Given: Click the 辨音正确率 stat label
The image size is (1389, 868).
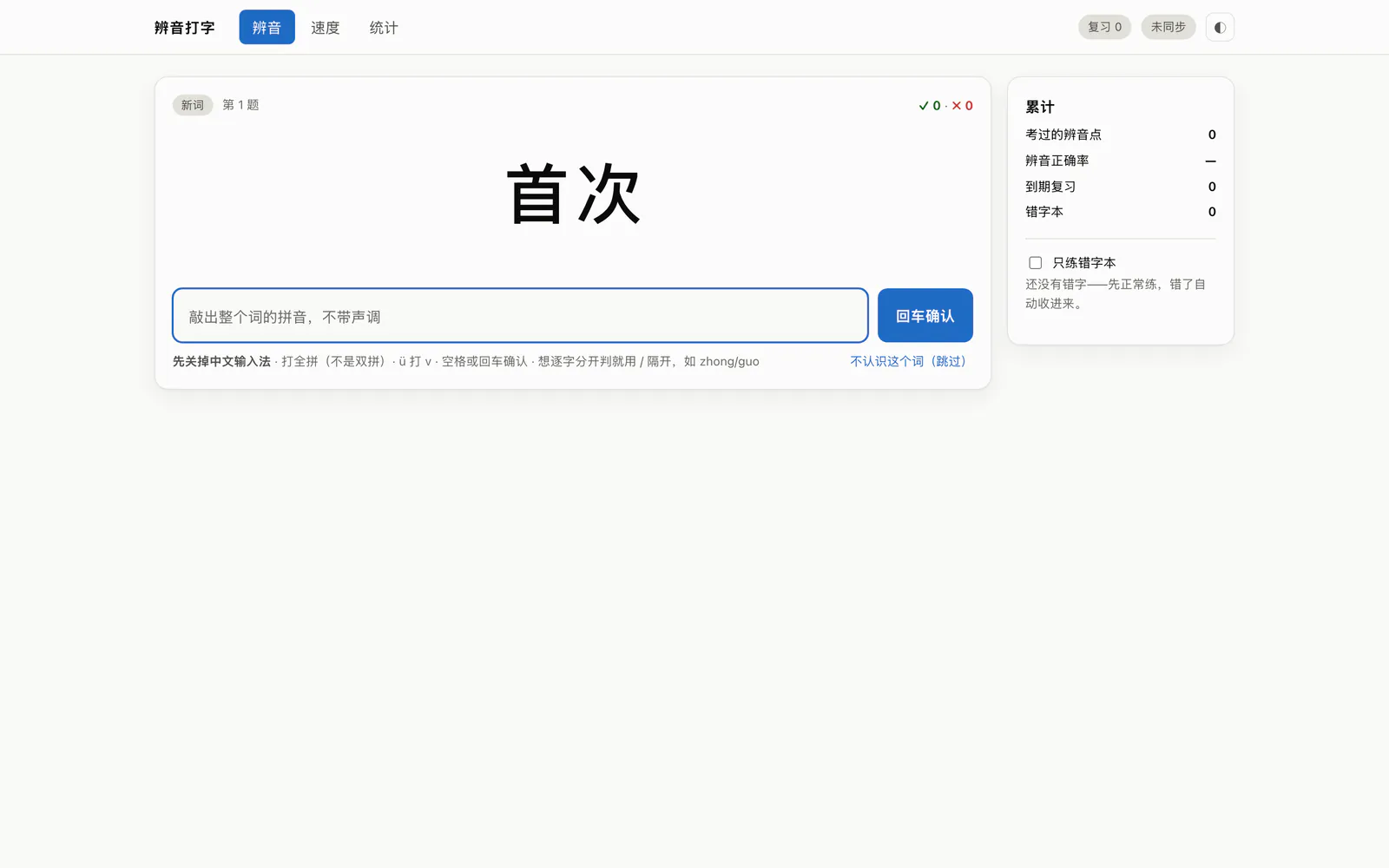Looking at the screenshot, I should (x=1057, y=161).
